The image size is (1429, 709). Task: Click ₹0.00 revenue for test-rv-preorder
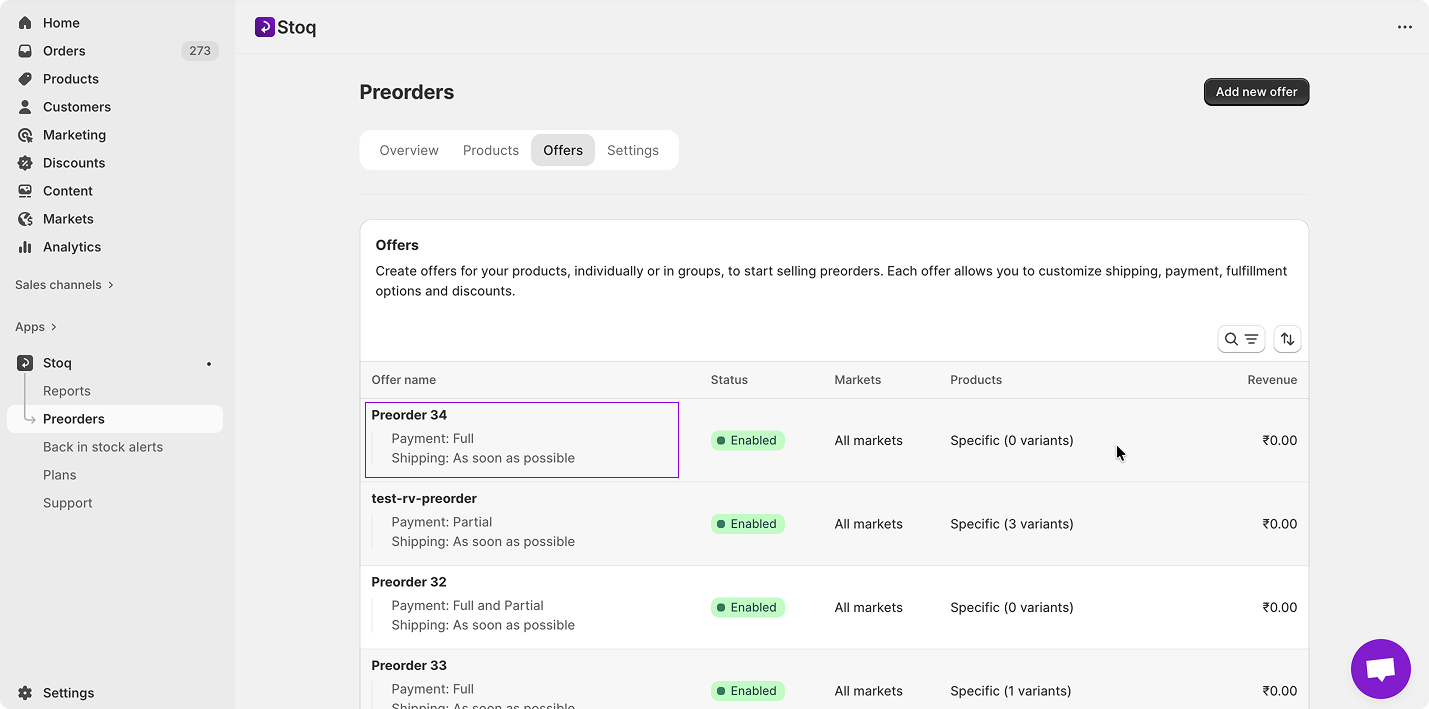pyautogui.click(x=1280, y=524)
